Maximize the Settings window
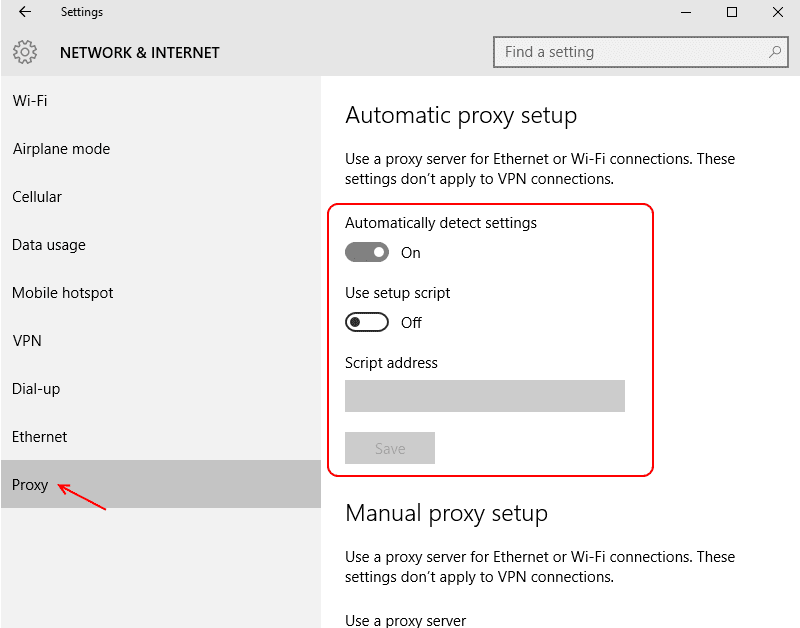The image size is (800, 628). click(x=732, y=13)
